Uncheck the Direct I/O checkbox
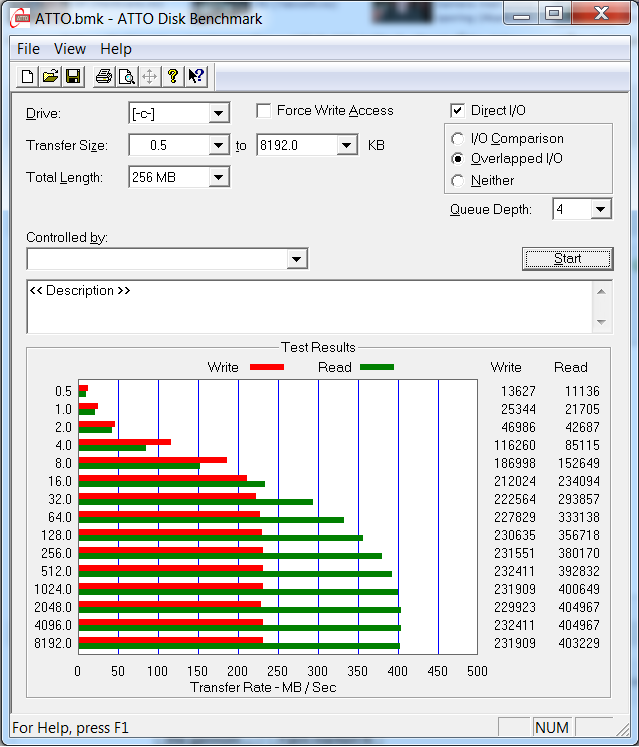Image resolution: width=639 pixels, height=747 pixels. pyautogui.click(x=457, y=111)
